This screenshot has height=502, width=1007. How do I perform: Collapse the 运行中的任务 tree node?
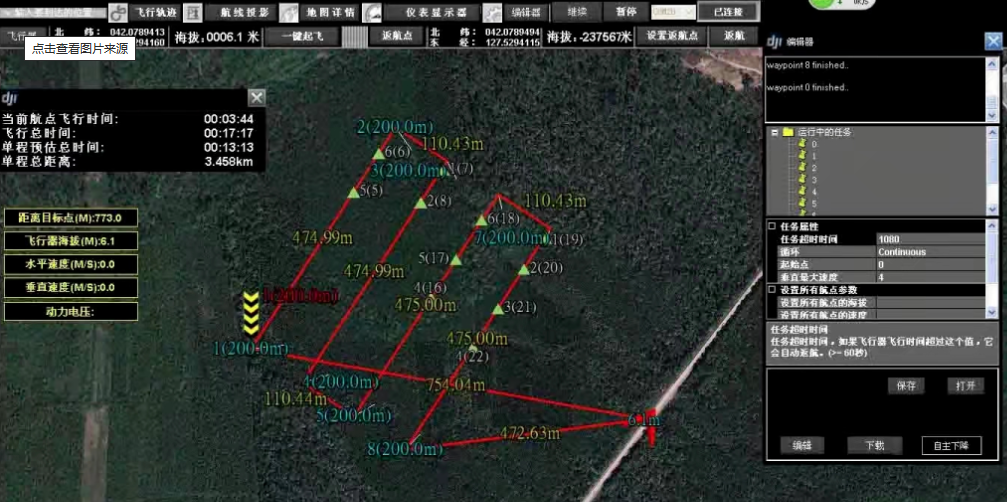click(x=773, y=132)
